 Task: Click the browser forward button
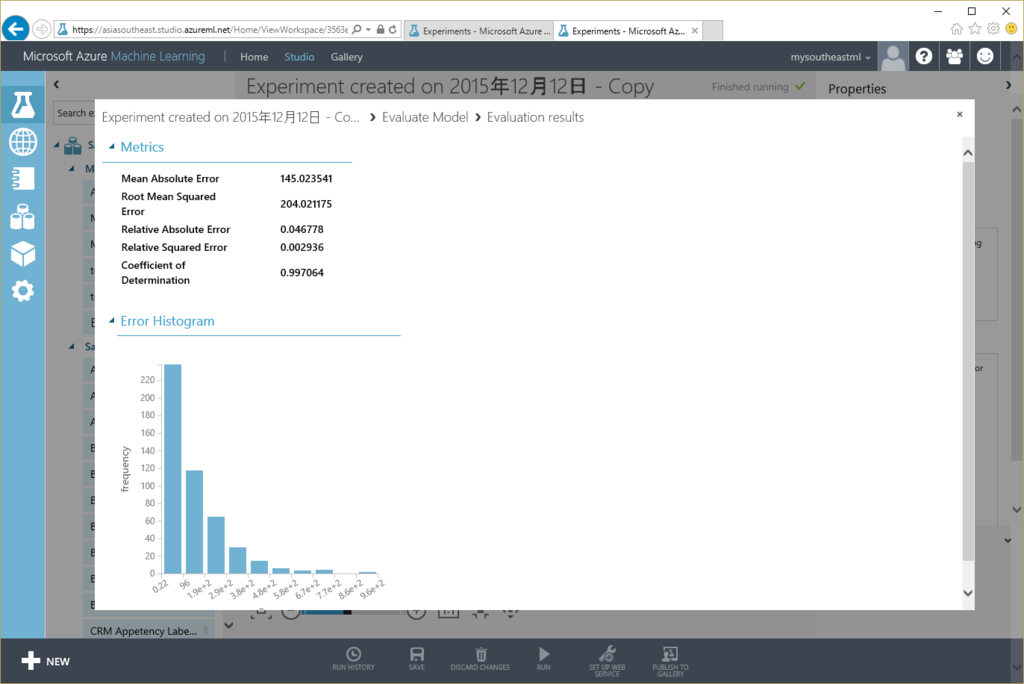click(x=41, y=29)
